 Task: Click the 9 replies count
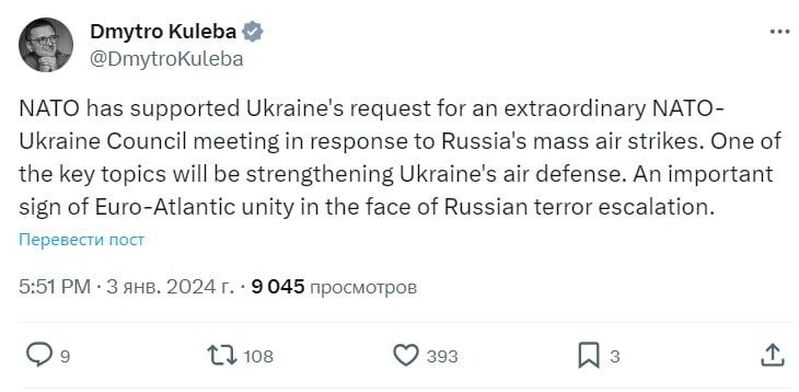coord(65,356)
